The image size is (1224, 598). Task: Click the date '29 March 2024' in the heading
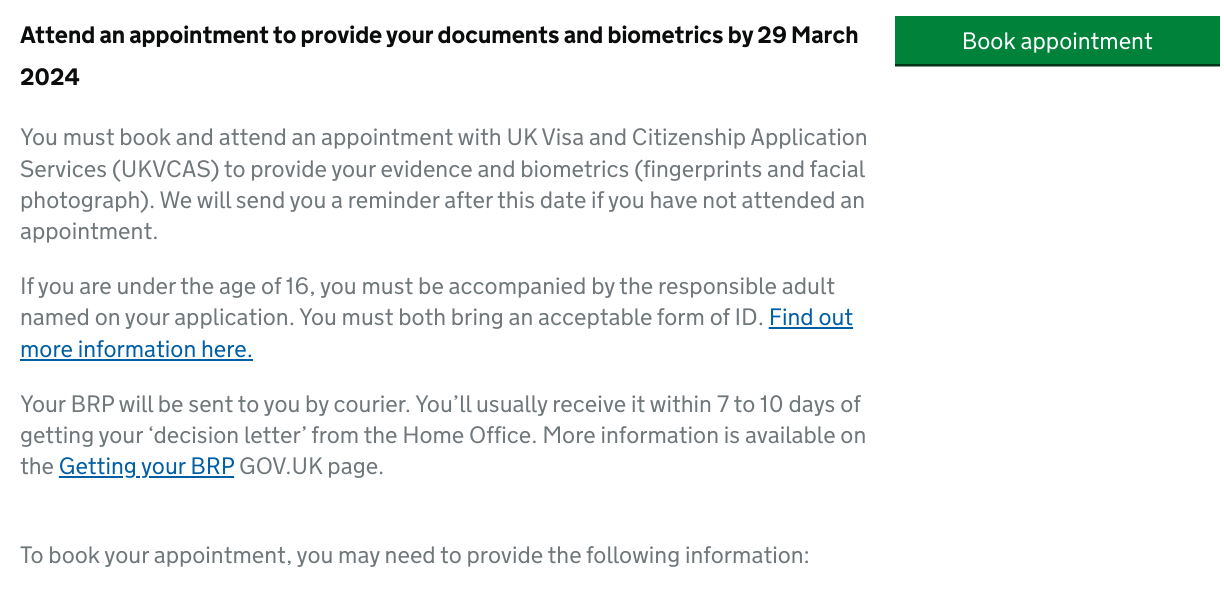pos(805,34)
